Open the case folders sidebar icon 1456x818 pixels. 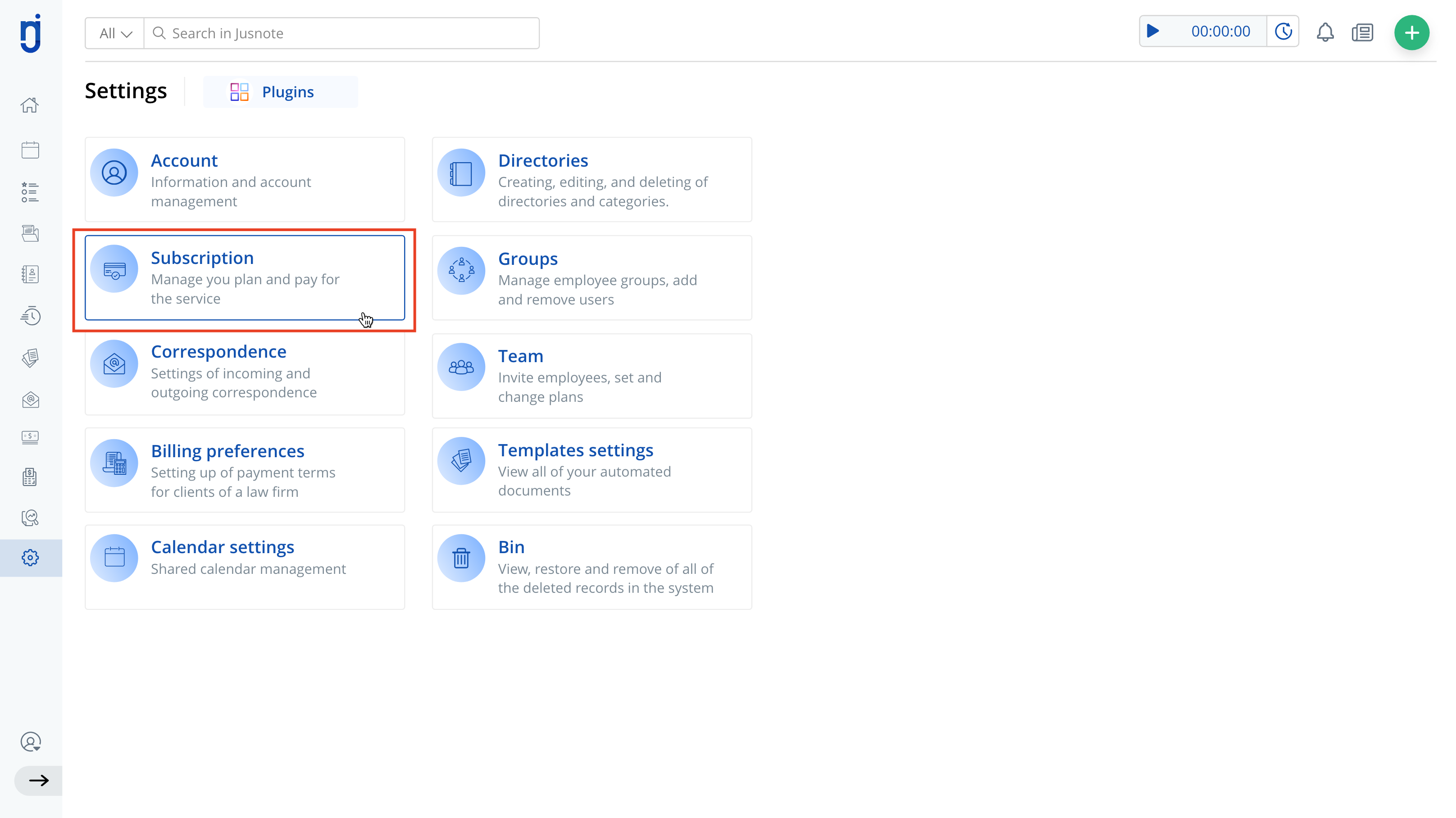(x=30, y=233)
